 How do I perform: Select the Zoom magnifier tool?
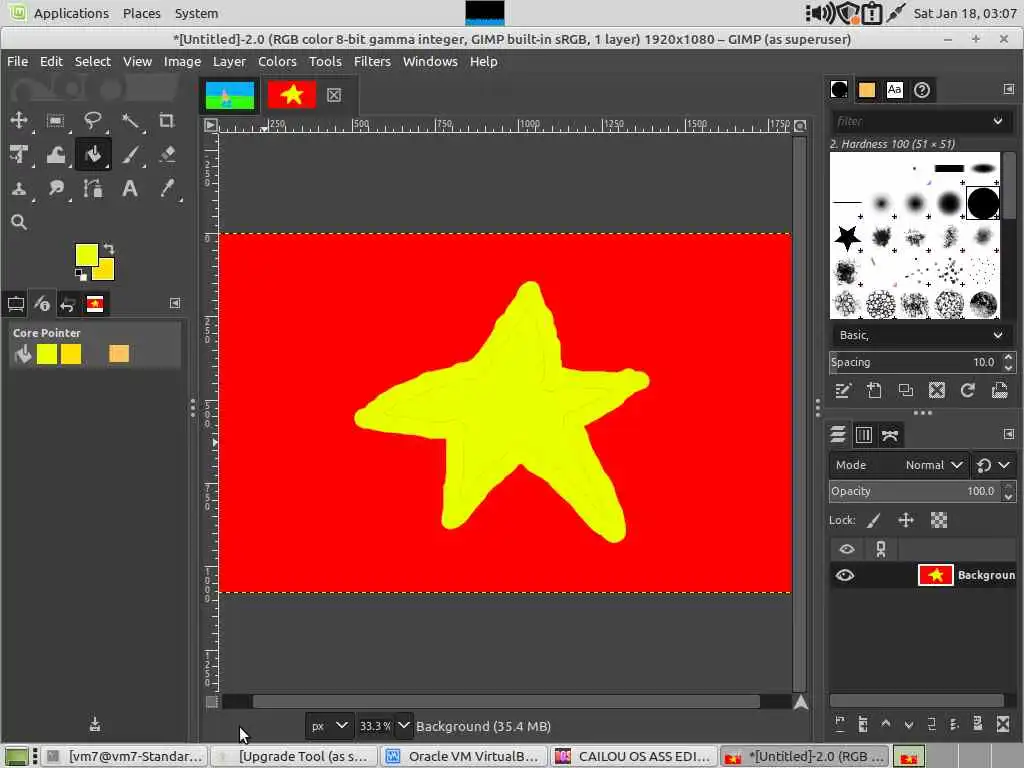click(x=19, y=223)
